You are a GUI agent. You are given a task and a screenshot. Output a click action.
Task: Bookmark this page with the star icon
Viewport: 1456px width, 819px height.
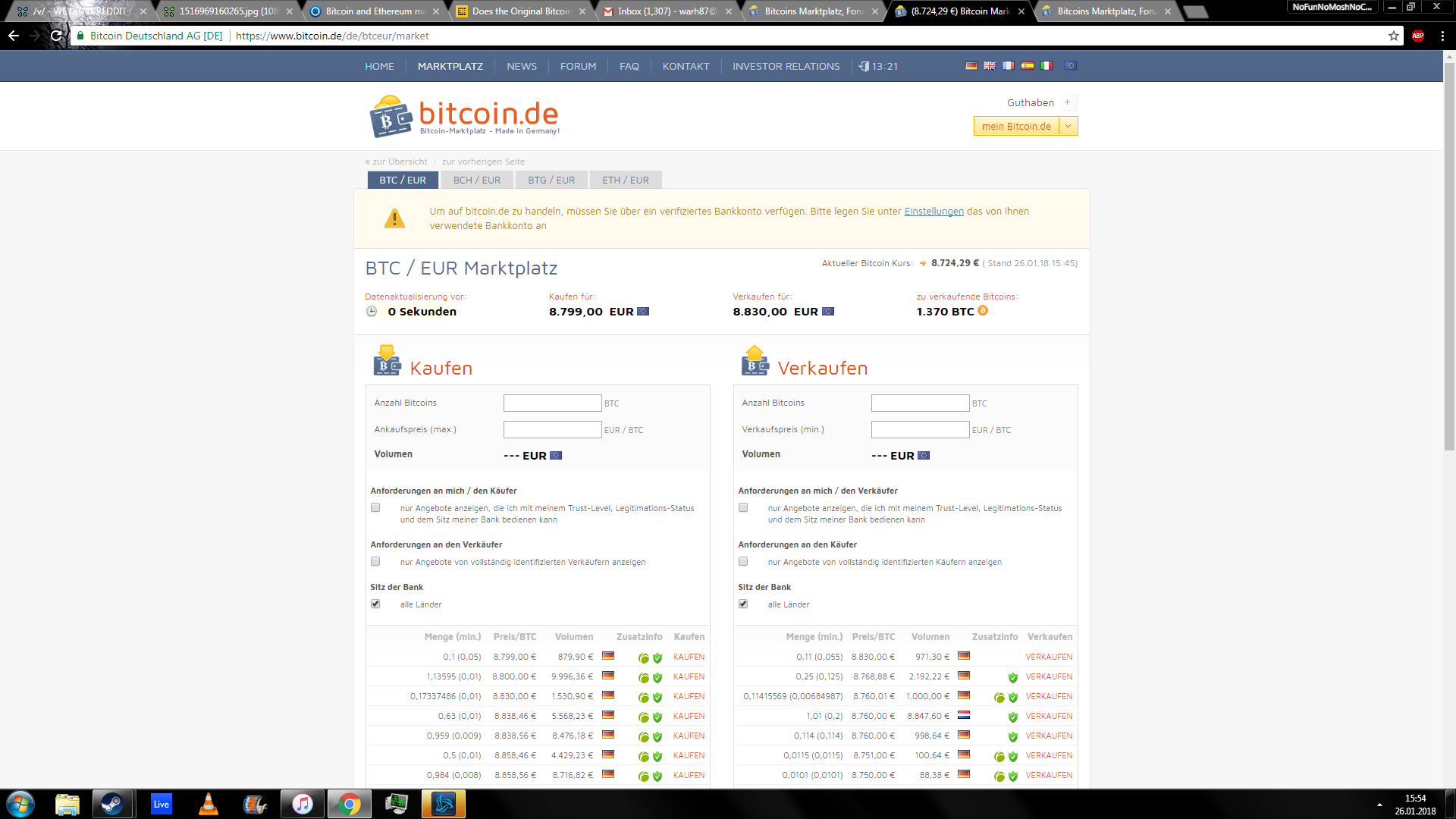click(1394, 36)
